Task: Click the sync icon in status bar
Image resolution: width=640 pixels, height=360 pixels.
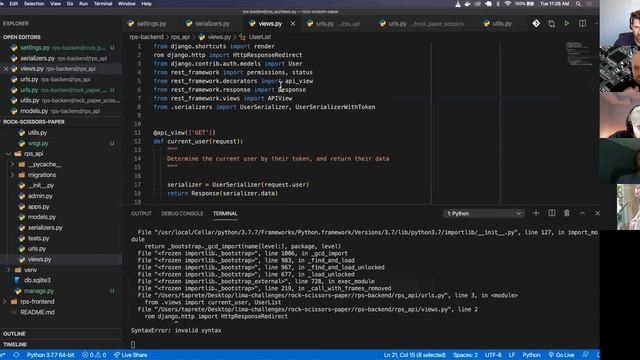Action: (16, 355)
